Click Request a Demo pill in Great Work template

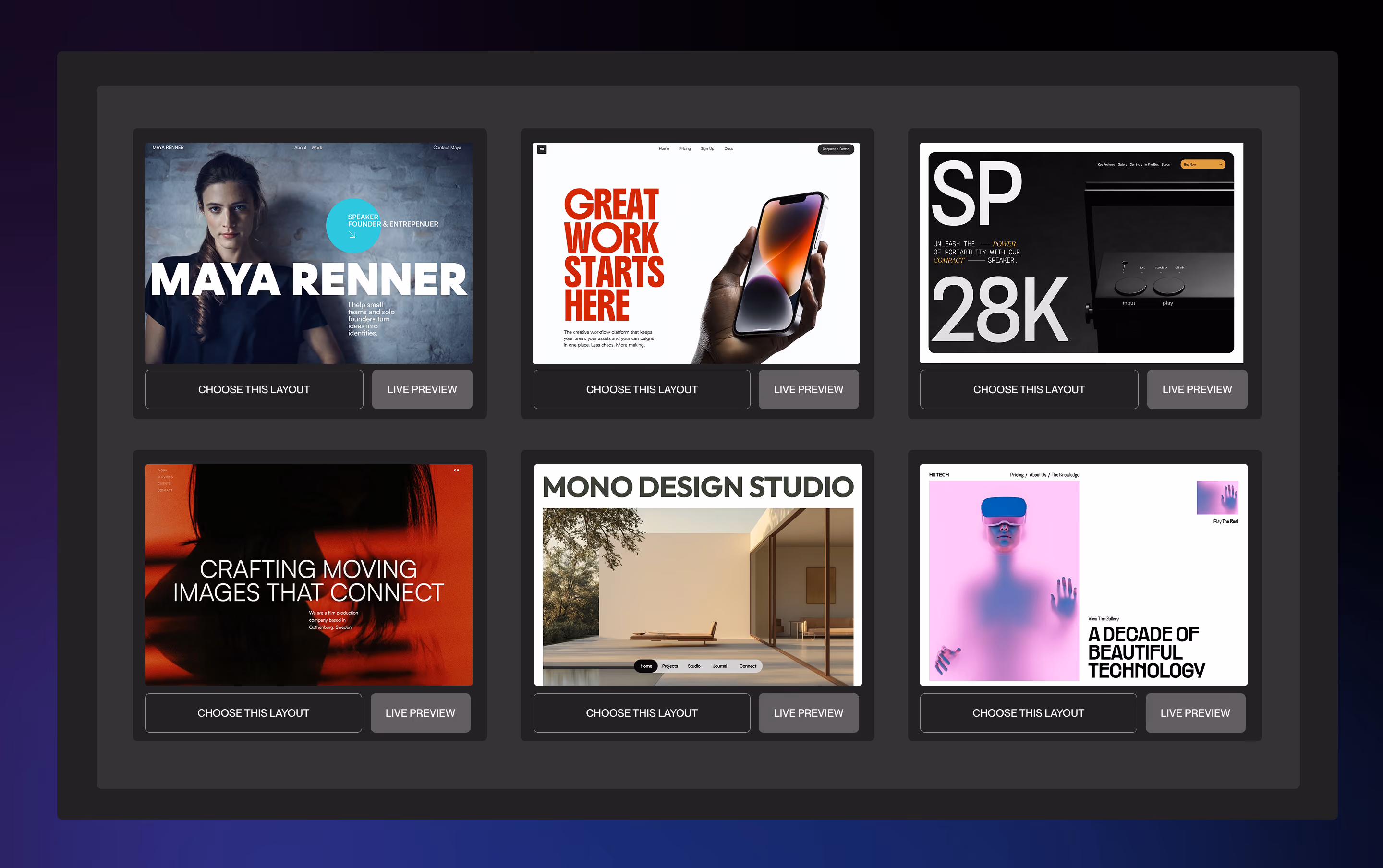click(835, 149)
